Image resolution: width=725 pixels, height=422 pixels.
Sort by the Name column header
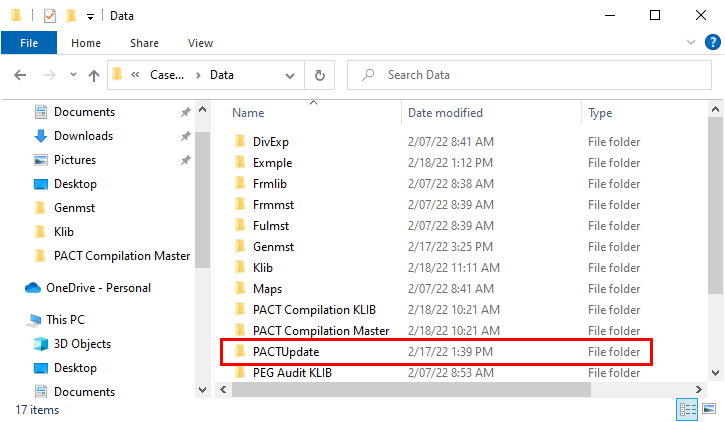[248, 113]
